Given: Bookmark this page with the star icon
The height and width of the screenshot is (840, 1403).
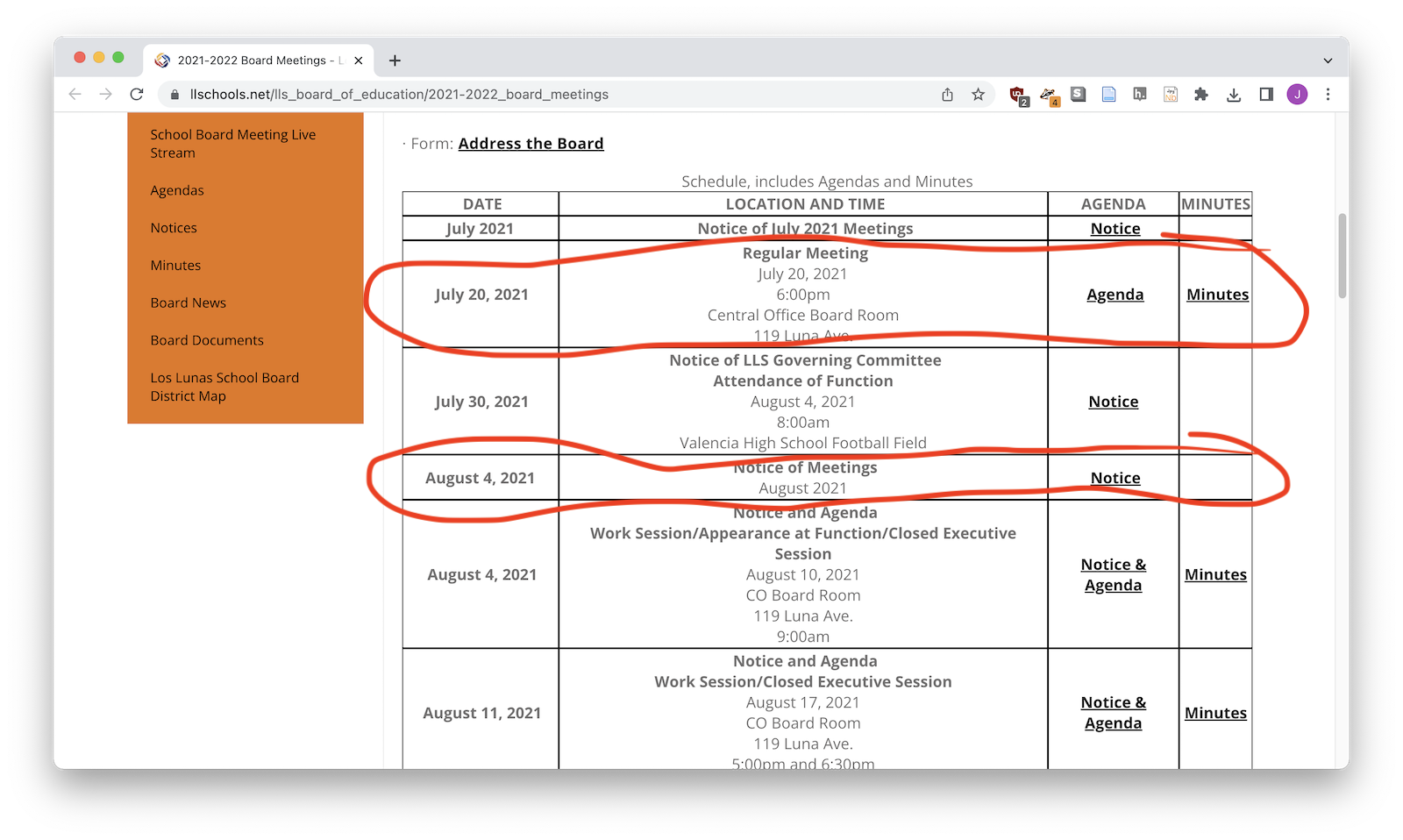Looking at the screenshot, I should (978, 95).
